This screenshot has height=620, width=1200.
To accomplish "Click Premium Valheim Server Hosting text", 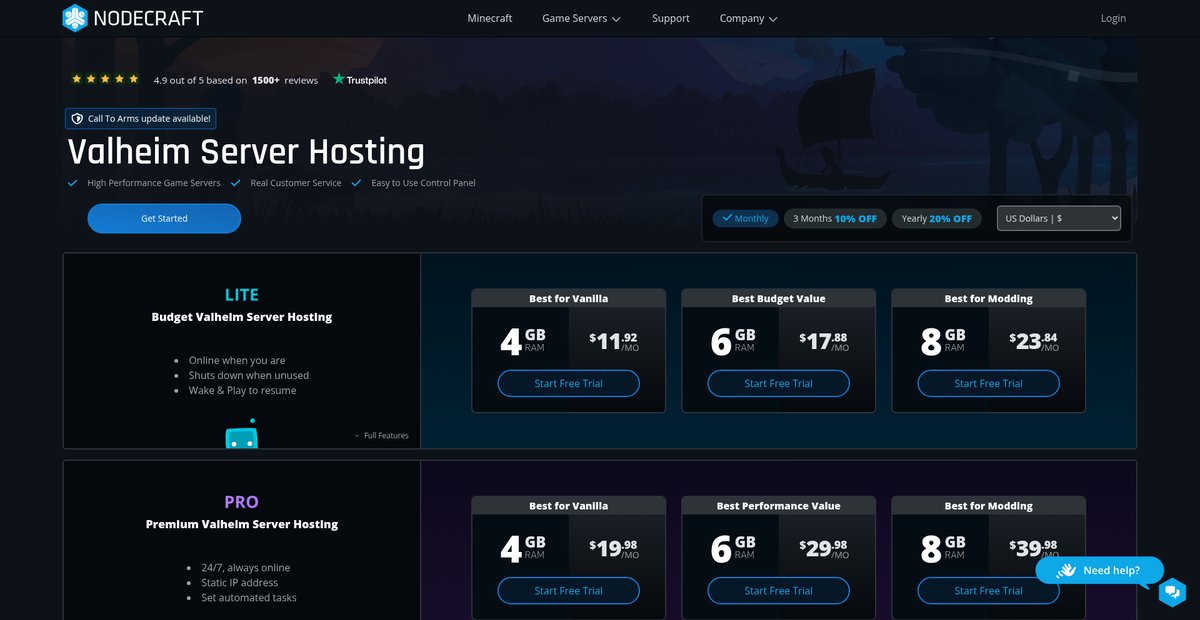I will [242, 524].
